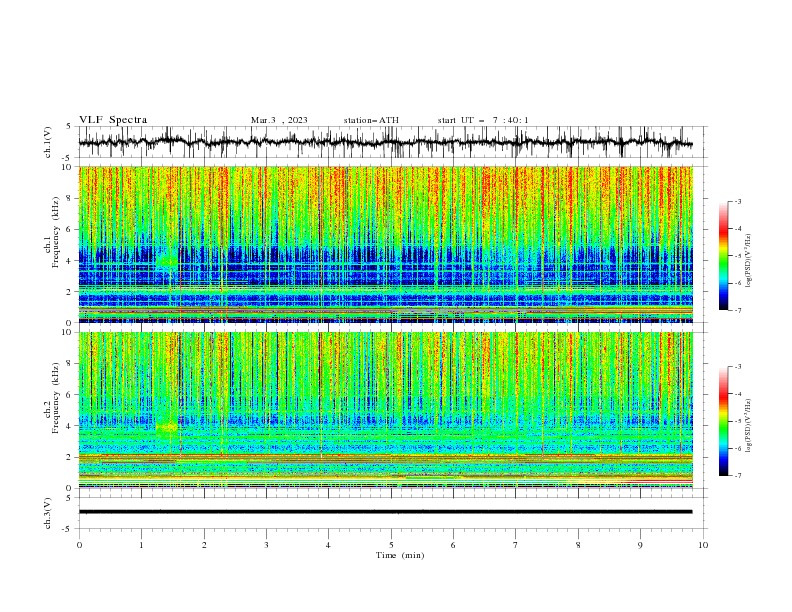Click the "-5" tick on ch.1(V) axis
The image size is (792, 612).
68,158
